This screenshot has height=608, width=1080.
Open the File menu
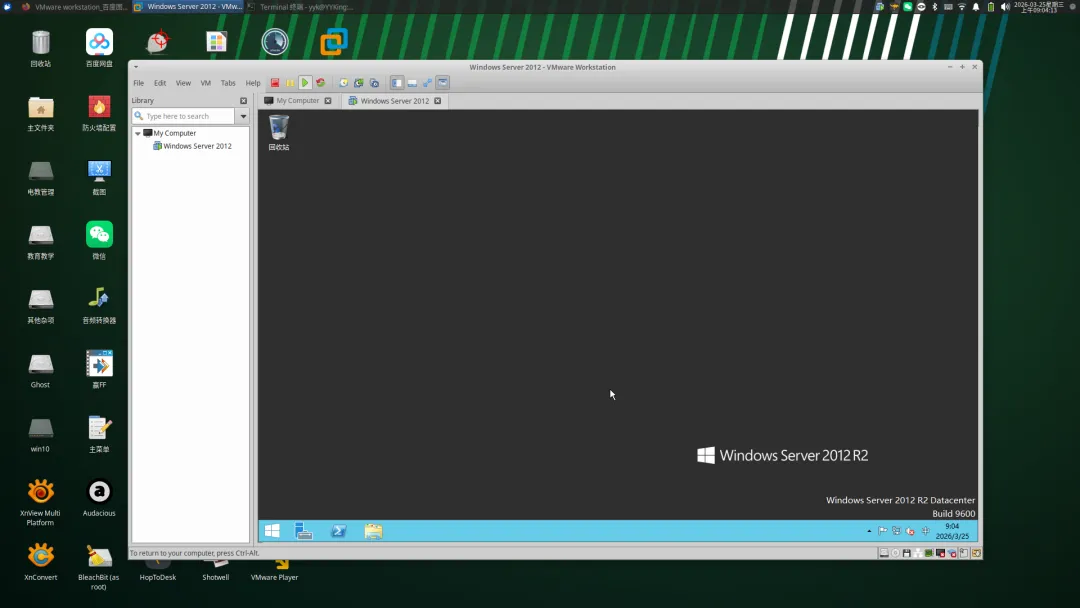pos(138,83)
